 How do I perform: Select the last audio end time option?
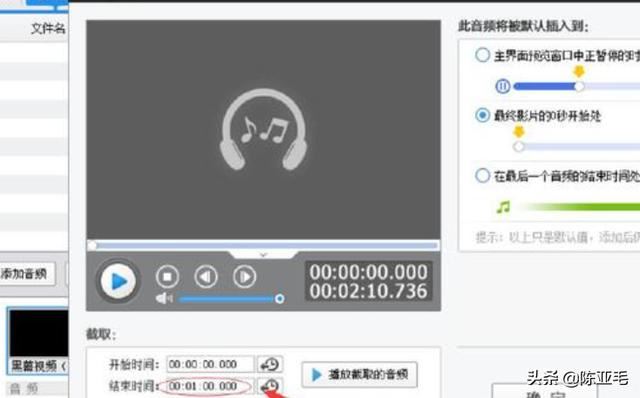pos(482,176)
